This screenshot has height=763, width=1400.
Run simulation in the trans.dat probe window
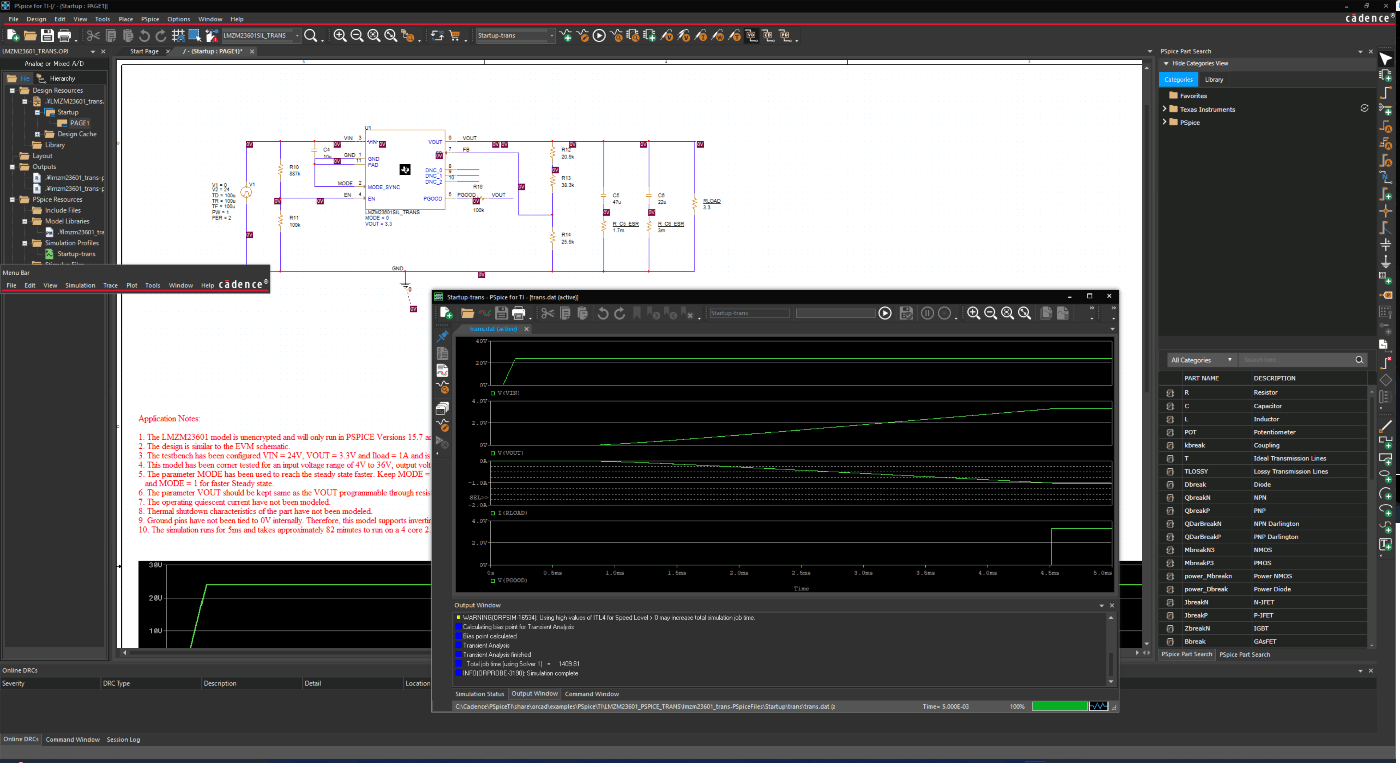point(884,313)
